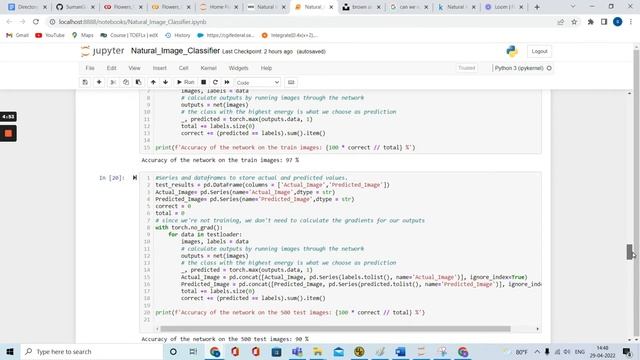Open the Insert menu
Image resolution: width=640 pixels, height=360 pixels.
(x=160, y=68)
